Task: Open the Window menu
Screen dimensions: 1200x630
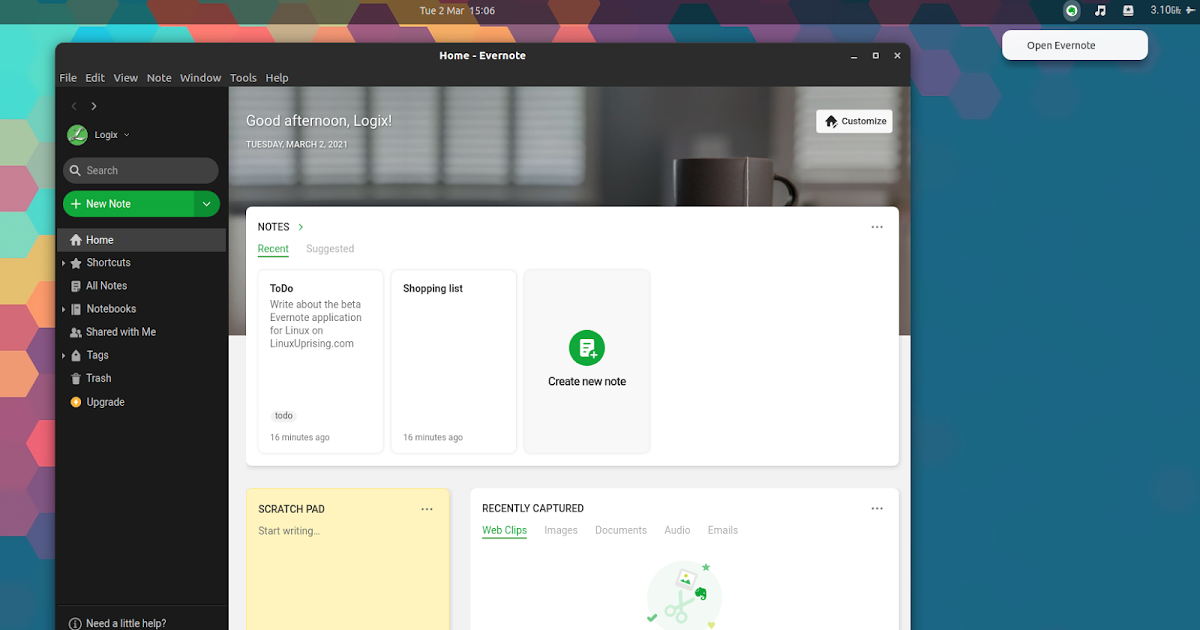Action: [x=201, y=78]
